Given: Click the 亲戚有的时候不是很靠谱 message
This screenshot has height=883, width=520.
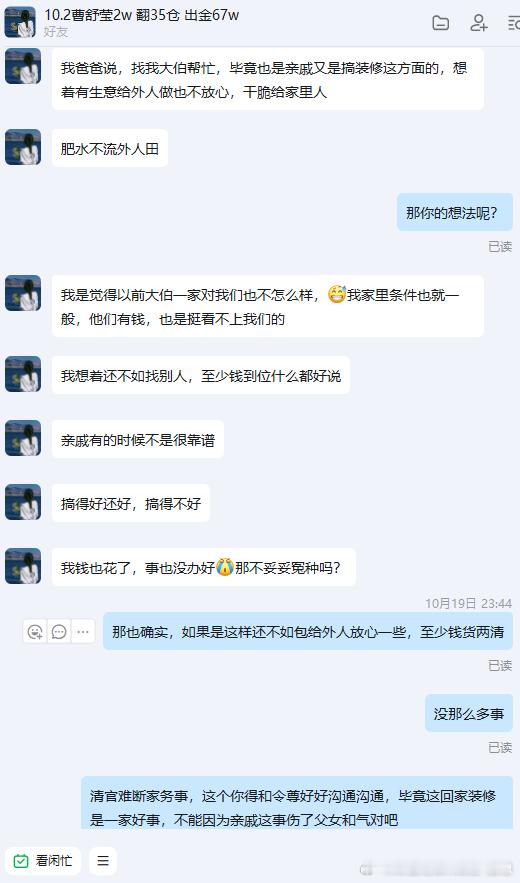Looking at the screenshot, I should pyautogui.click(x=138, y=439).
